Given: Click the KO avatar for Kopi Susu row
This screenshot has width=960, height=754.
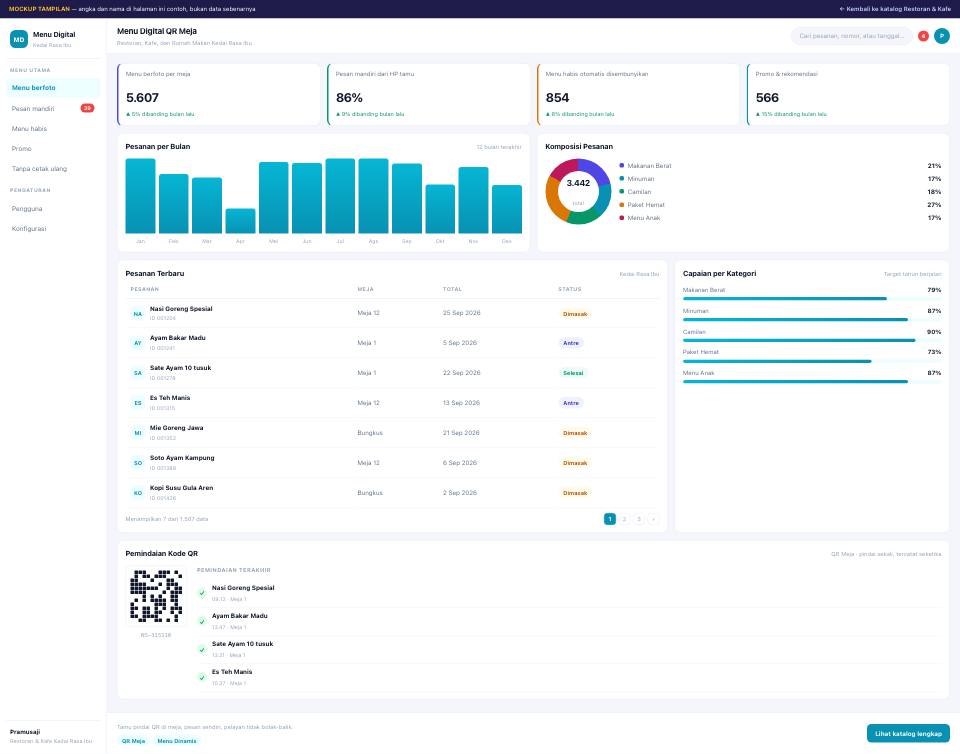Looking at the screenshot, I should 138,493.
